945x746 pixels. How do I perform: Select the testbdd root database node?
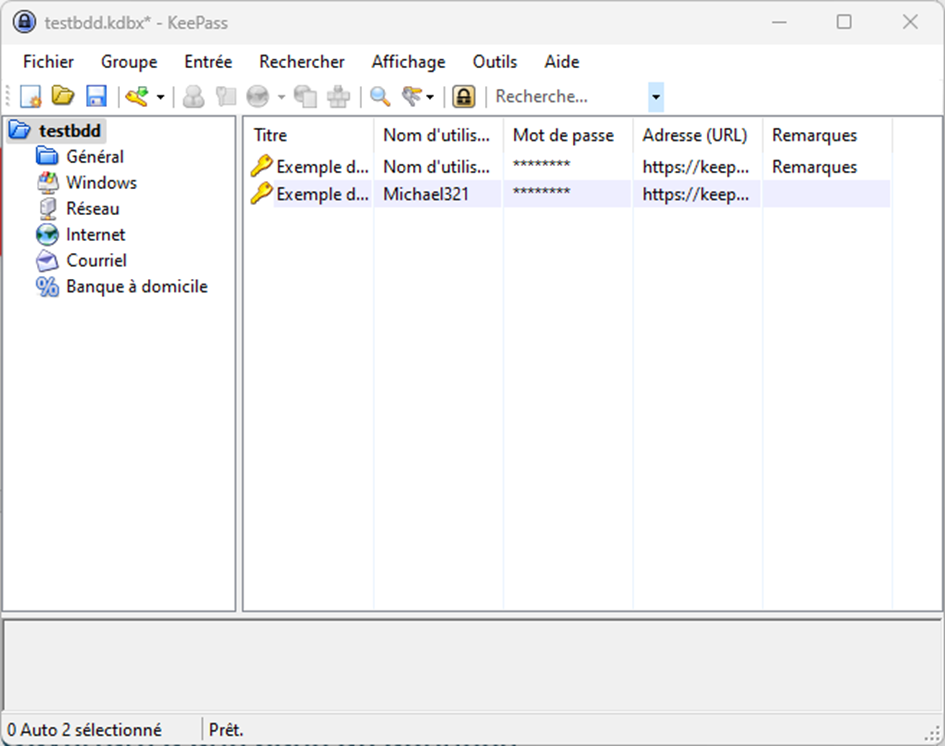70,130
